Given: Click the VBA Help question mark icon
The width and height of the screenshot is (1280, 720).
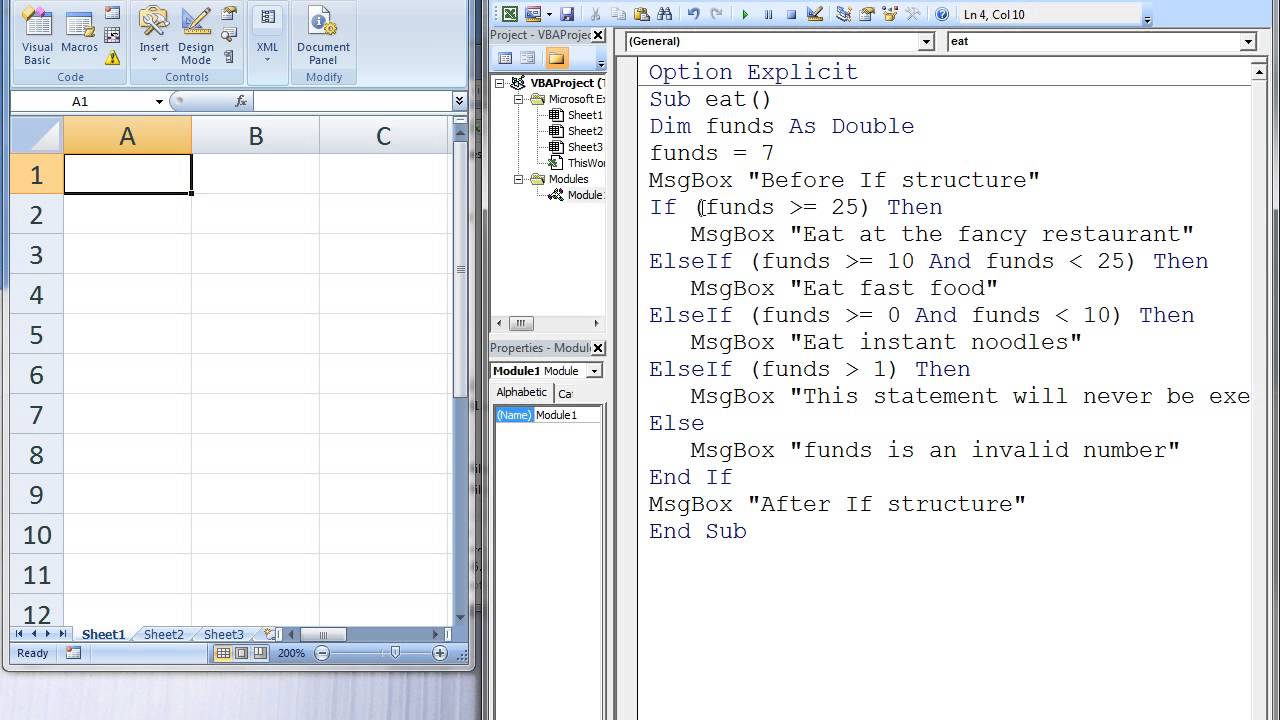Looking at the screenshot, I should 942,14.
